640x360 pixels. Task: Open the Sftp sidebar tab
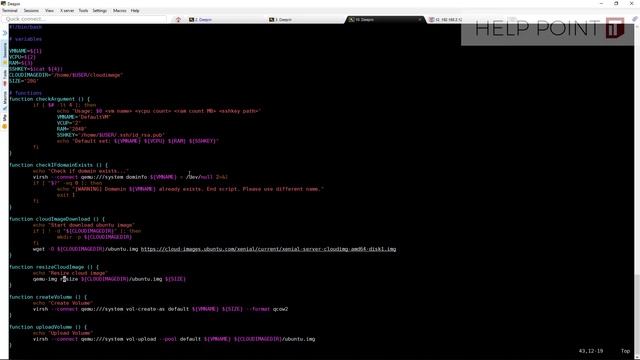5,121
